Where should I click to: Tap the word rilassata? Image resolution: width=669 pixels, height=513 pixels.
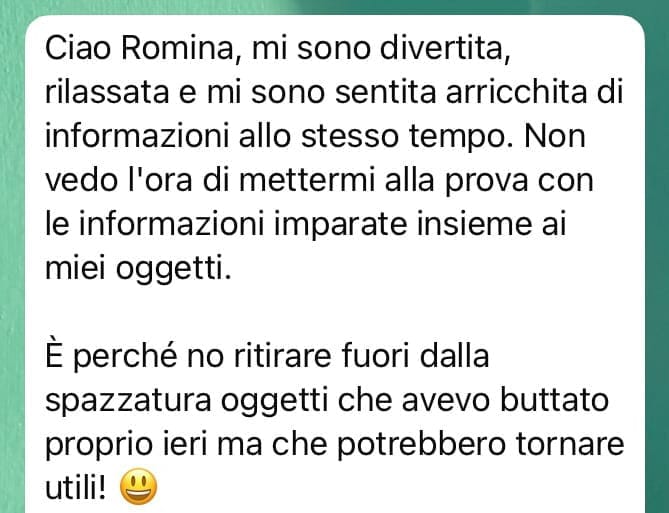107,92
